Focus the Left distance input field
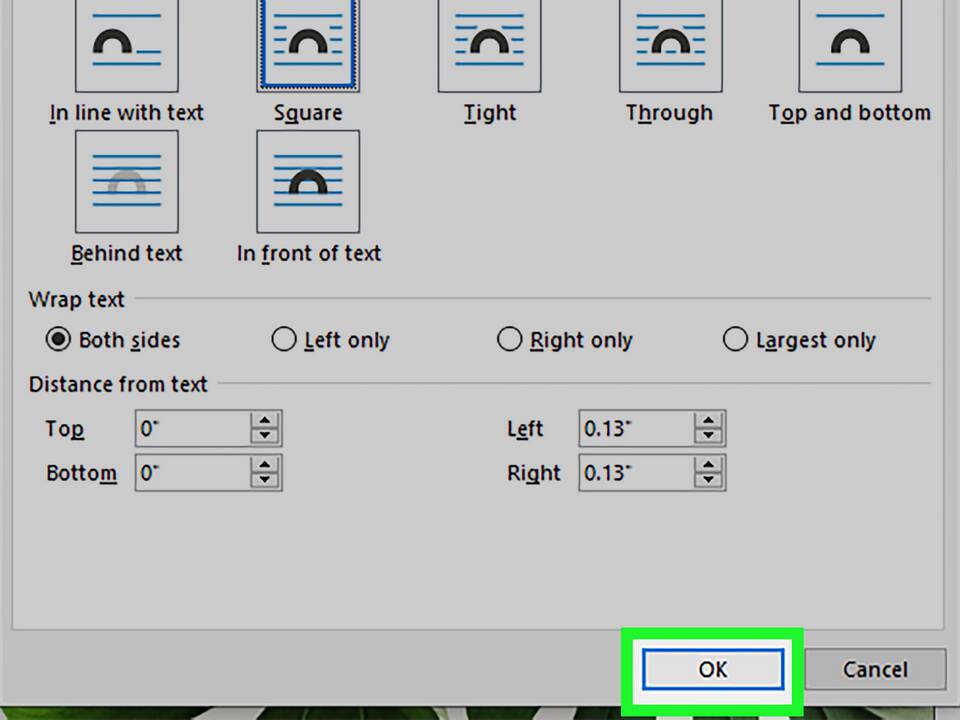The image size is (960, 720). [x=636, y=428]
